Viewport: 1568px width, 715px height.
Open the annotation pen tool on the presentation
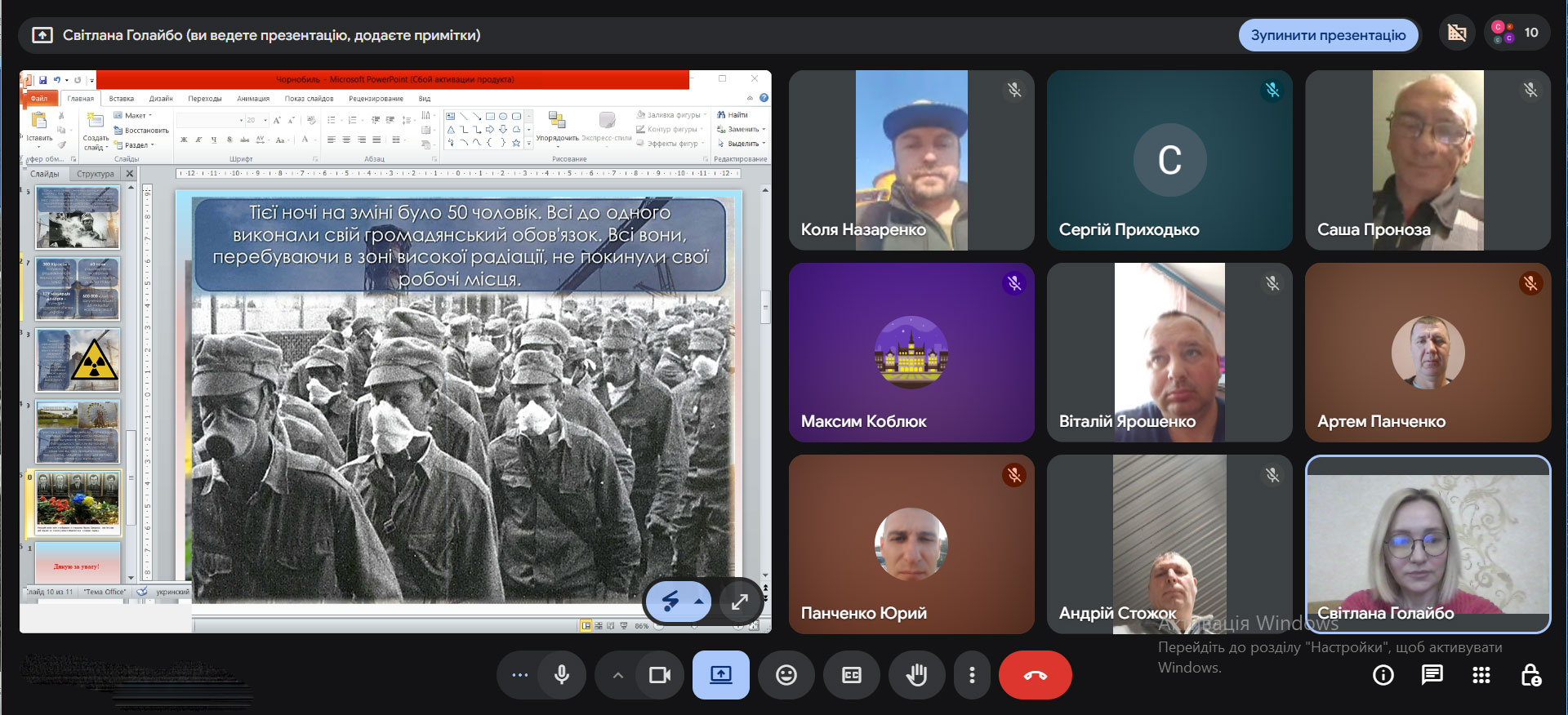670,602
